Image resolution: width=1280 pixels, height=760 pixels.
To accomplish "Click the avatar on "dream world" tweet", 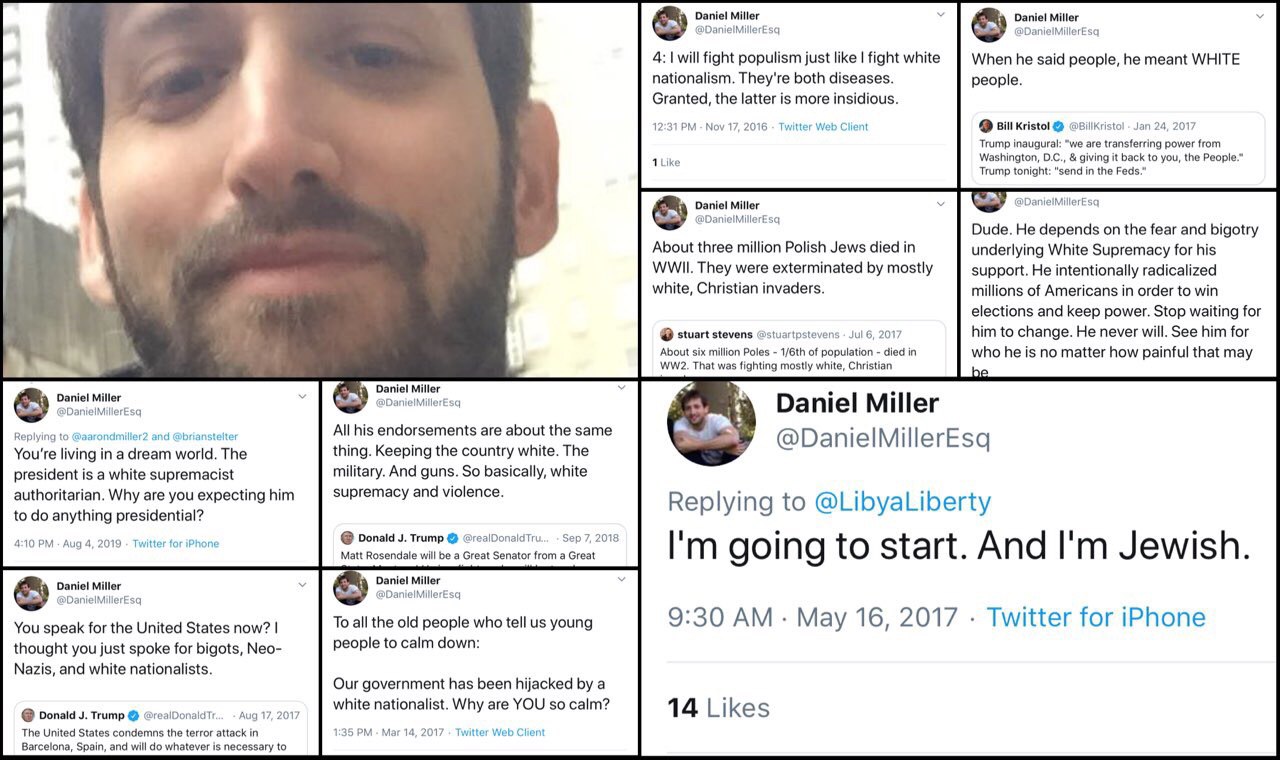I will (x=31, y=405).
